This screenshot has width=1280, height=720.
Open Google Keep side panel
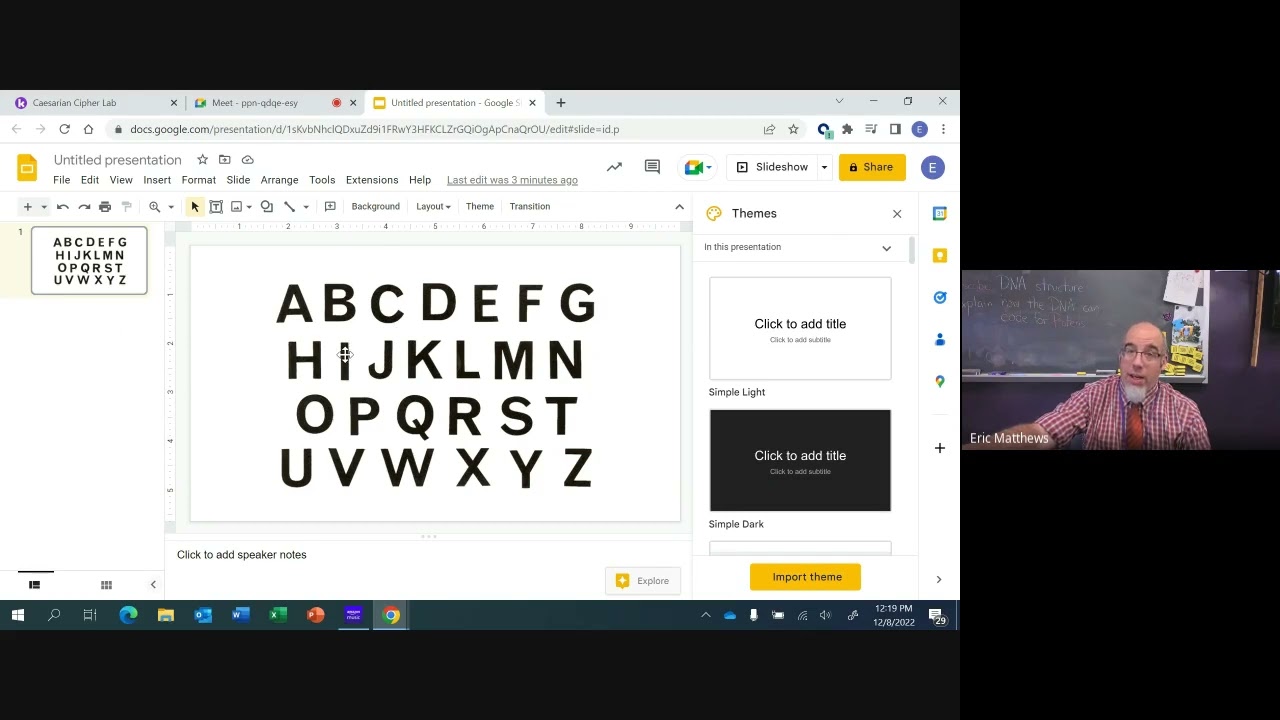pyautogui.click(x=939, y=256)
